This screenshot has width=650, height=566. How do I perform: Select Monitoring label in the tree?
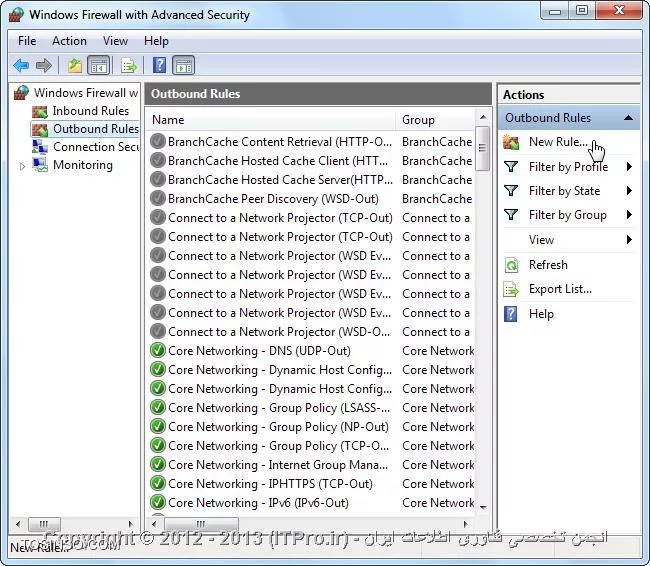pos(83,165)
